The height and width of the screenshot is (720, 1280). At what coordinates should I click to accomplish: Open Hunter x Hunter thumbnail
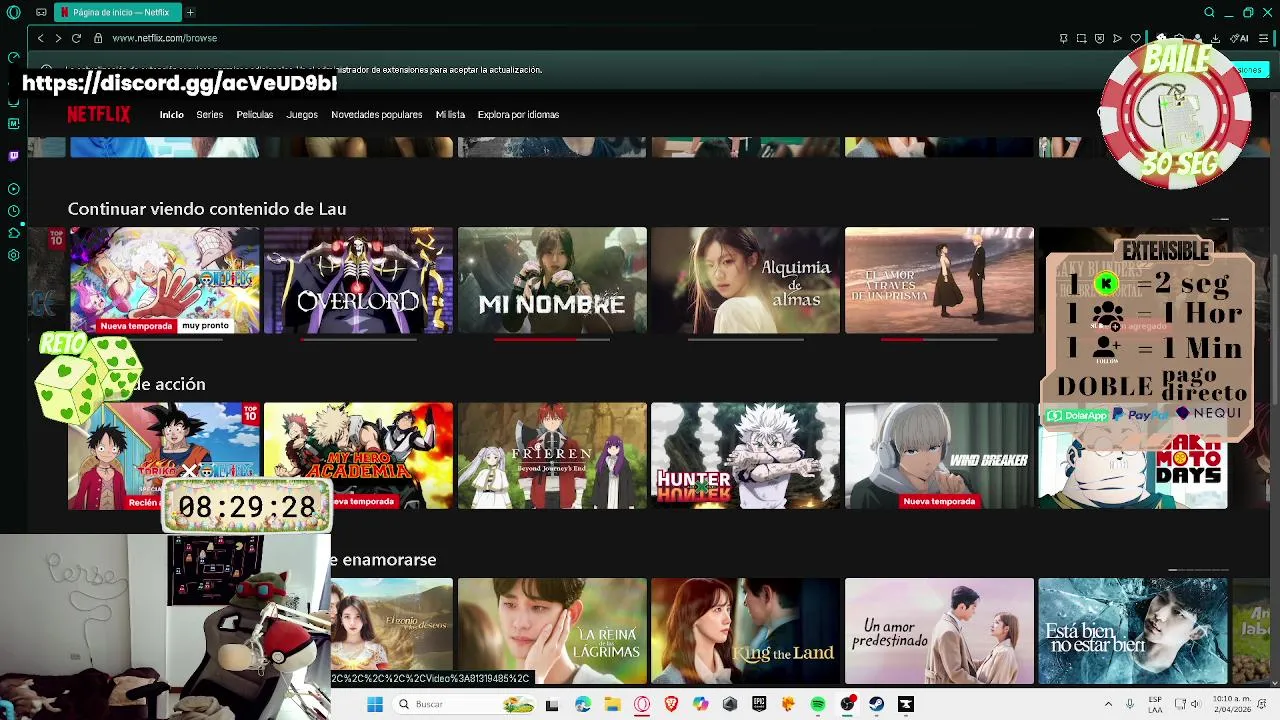point(745,455)
